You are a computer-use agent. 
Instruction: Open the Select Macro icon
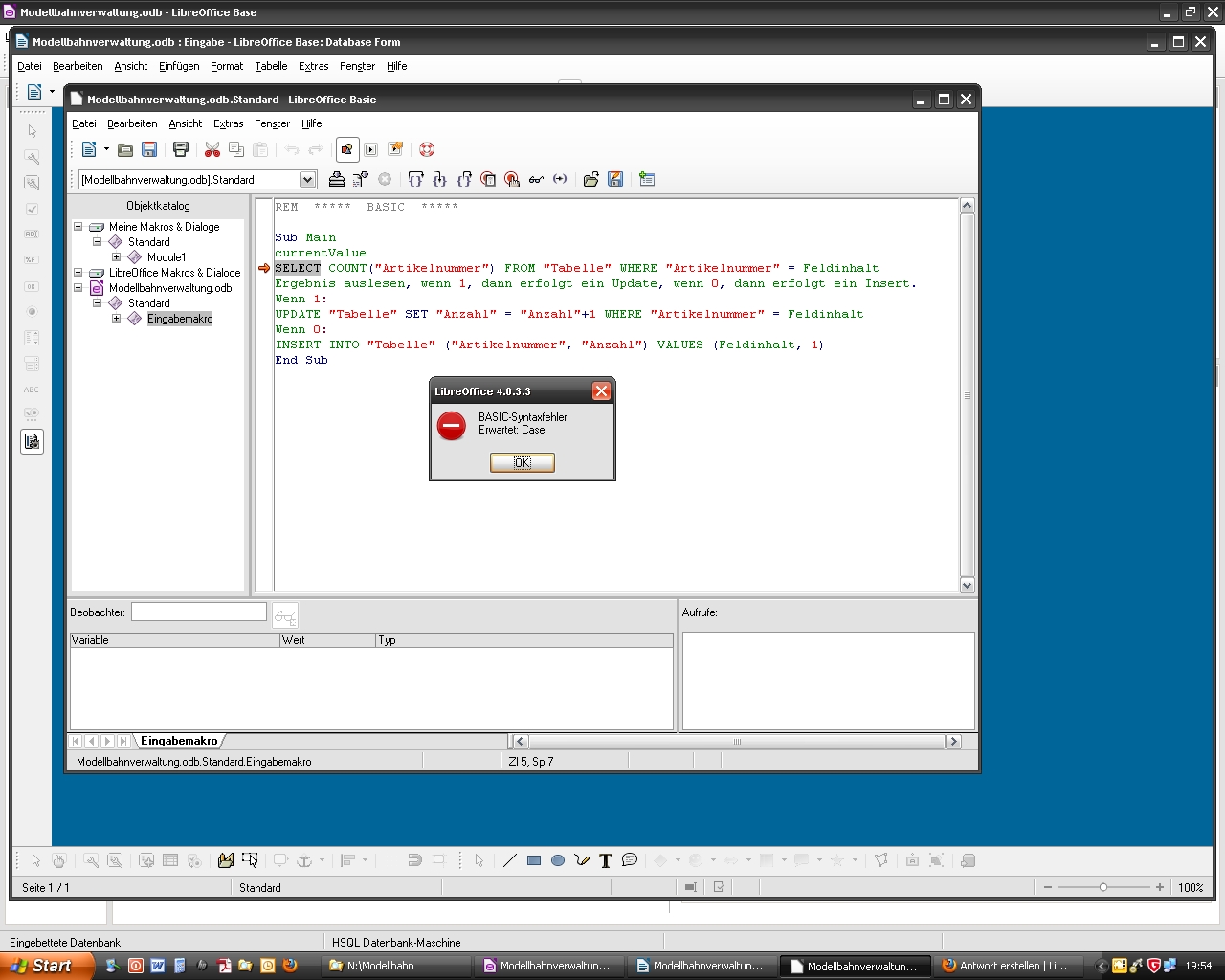[x=370, y=149]
